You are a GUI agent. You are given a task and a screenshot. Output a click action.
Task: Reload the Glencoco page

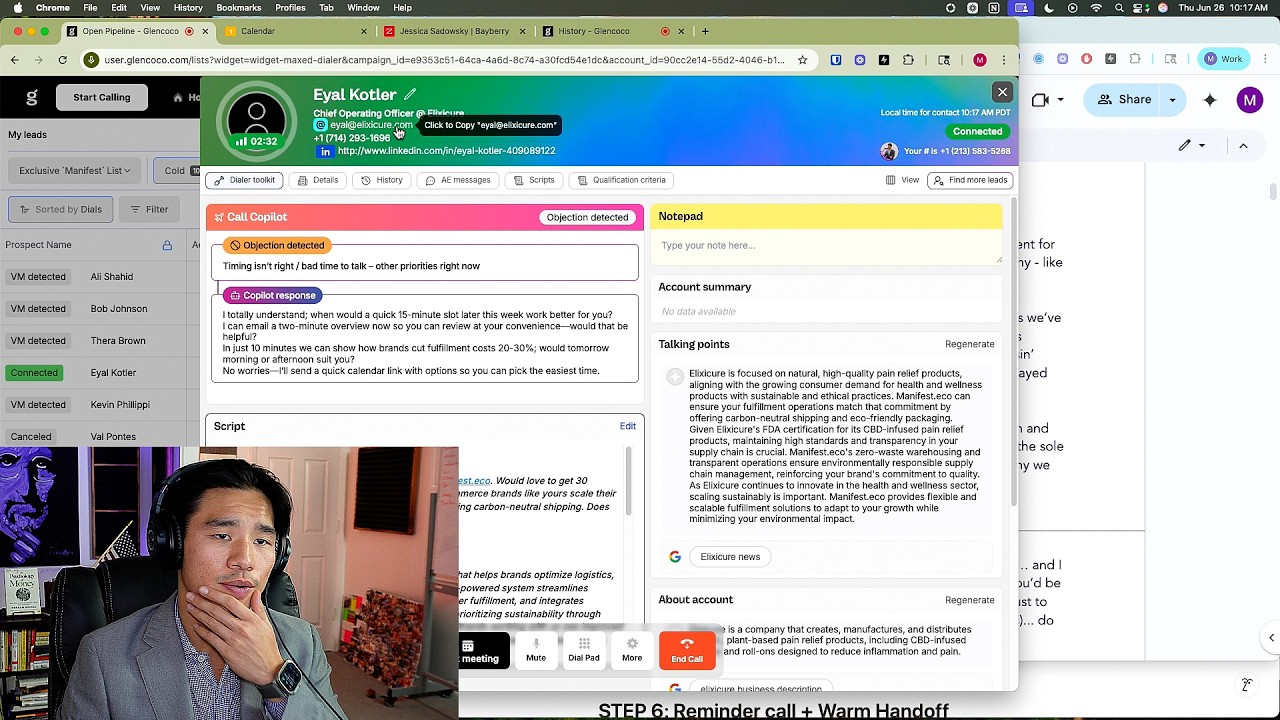pyautogui.click(x=62, y=60)
